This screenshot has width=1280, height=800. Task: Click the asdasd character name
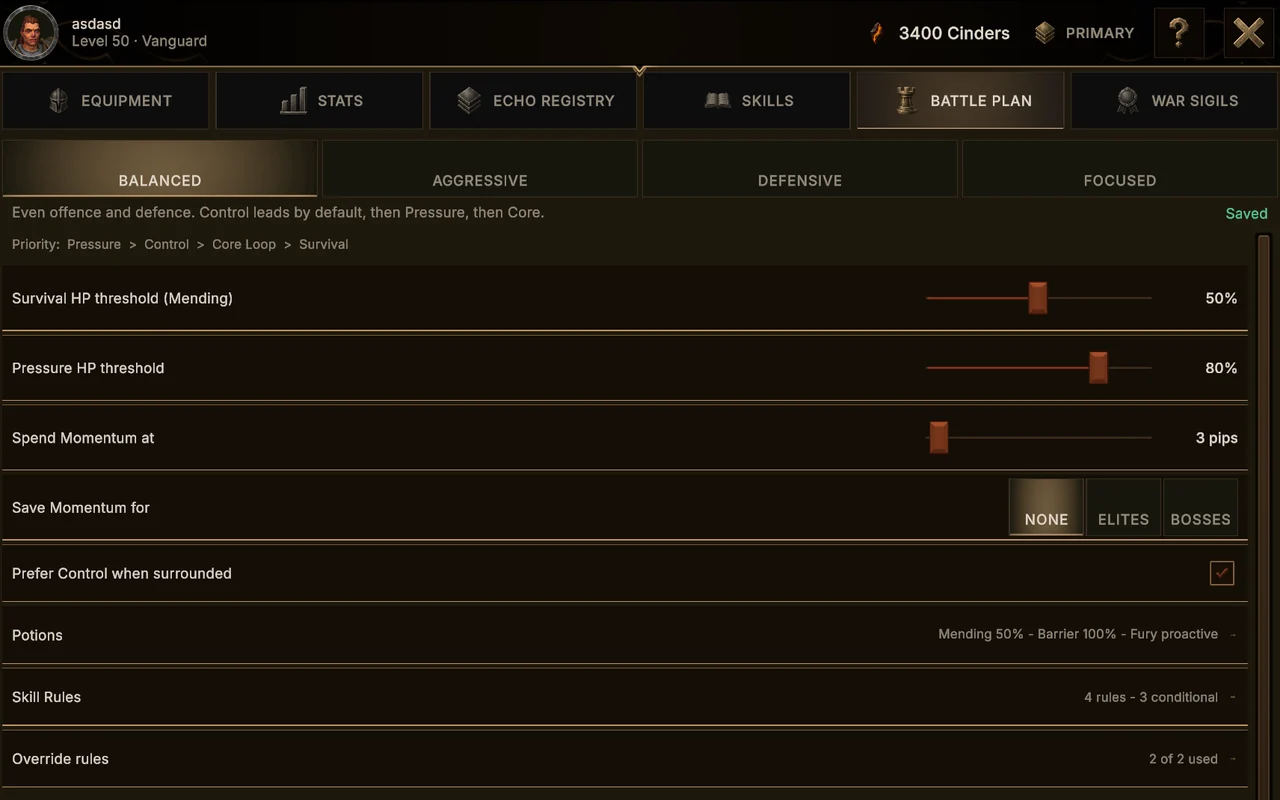click(x=96, y=23)
